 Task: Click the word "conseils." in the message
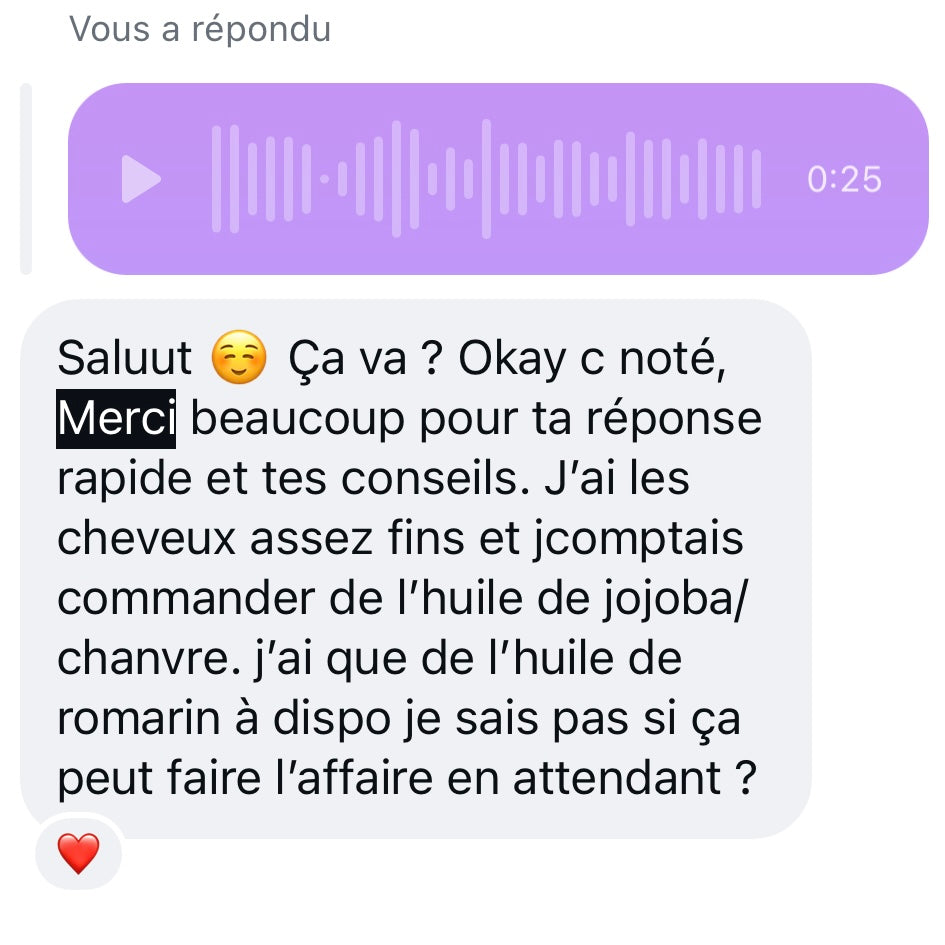(x=436, y=479)
